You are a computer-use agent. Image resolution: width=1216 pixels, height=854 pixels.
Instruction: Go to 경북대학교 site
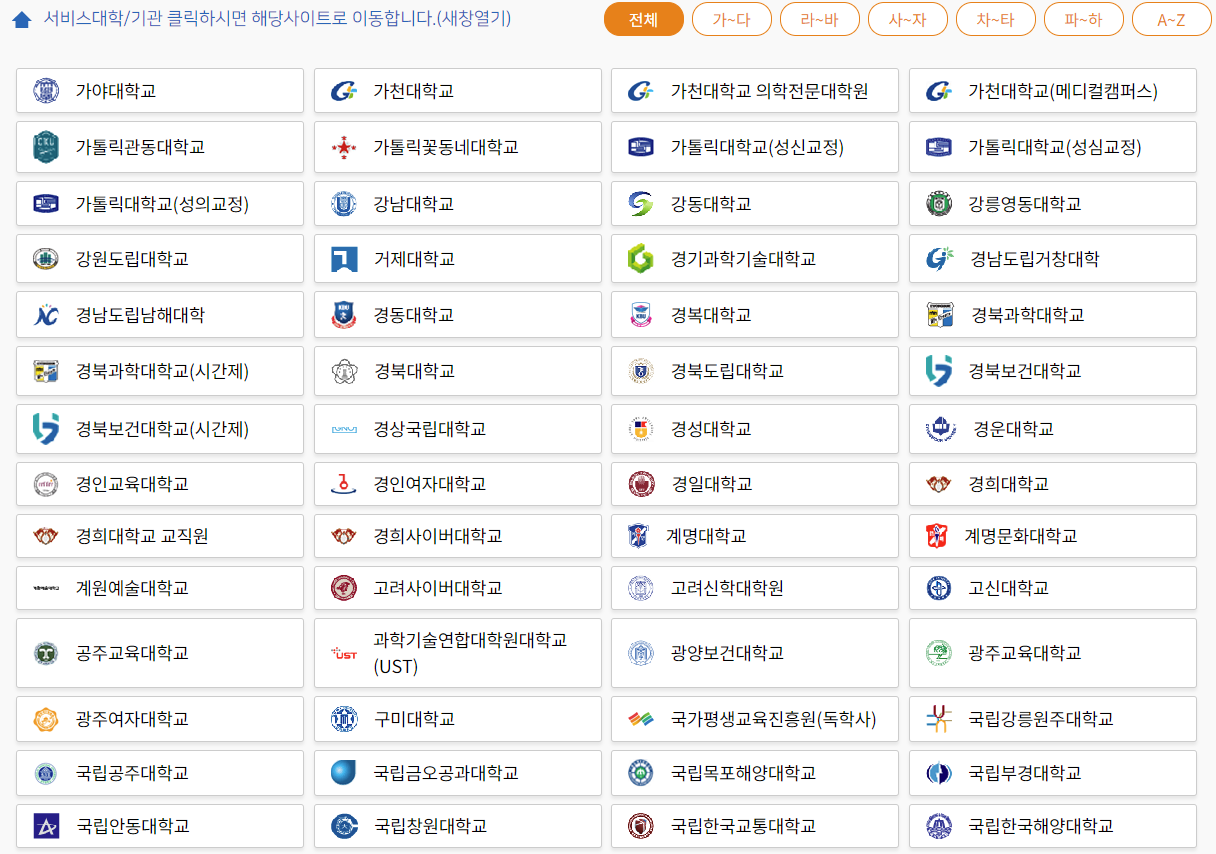pos(458,371)
